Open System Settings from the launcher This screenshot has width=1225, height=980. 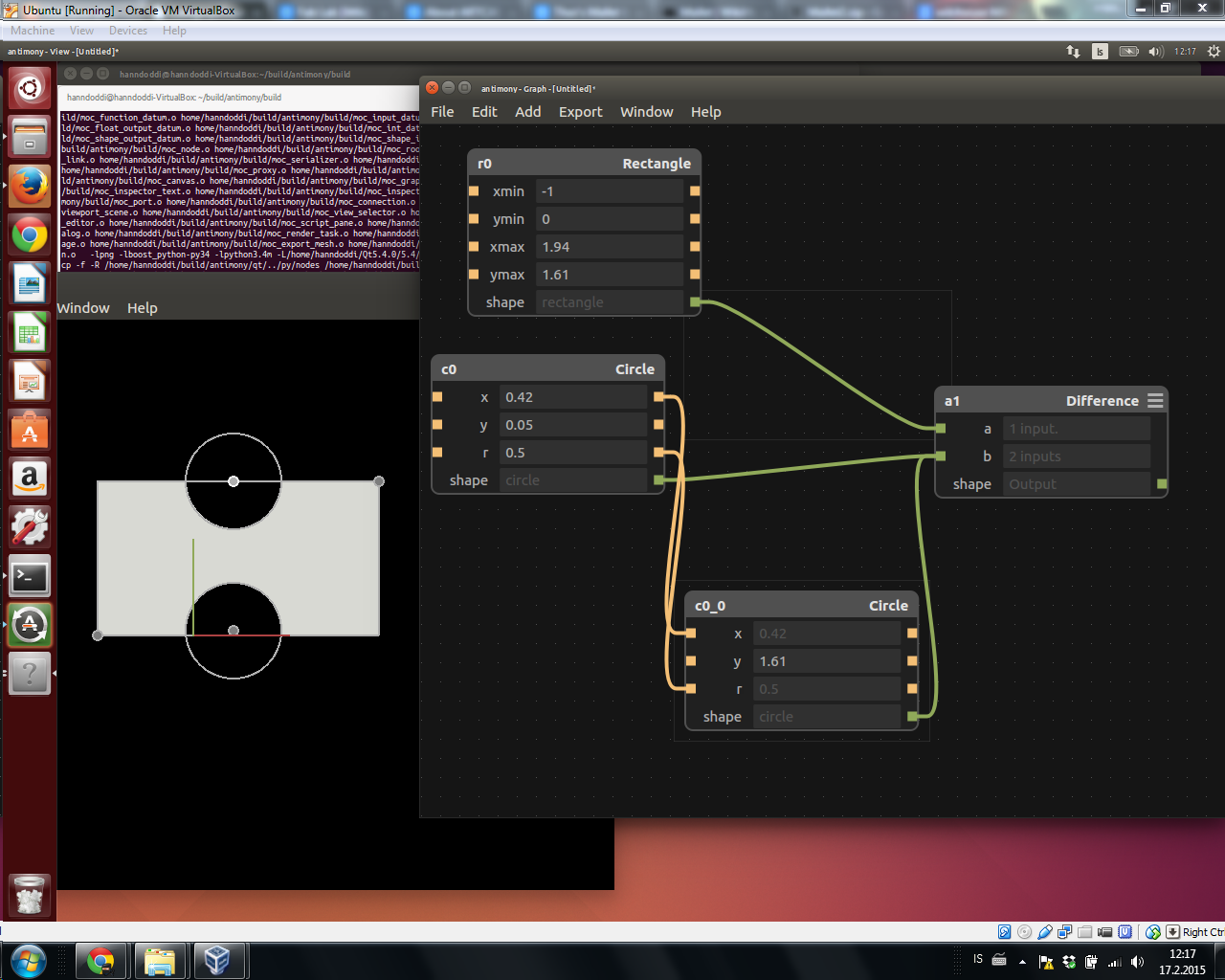(x=30, y=527)
